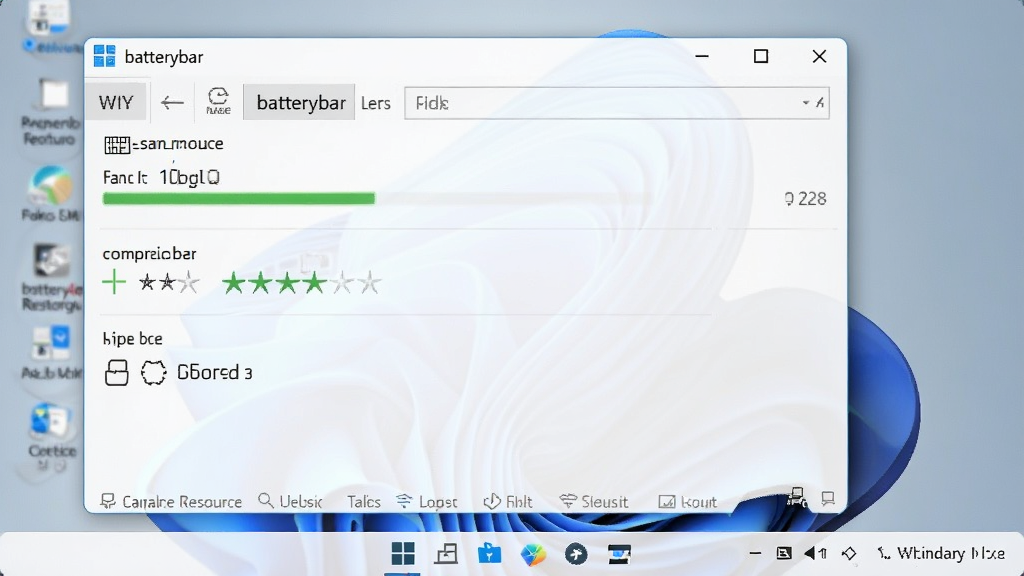
Task: Maximize the batterybar window
Action: click(761, 56)
